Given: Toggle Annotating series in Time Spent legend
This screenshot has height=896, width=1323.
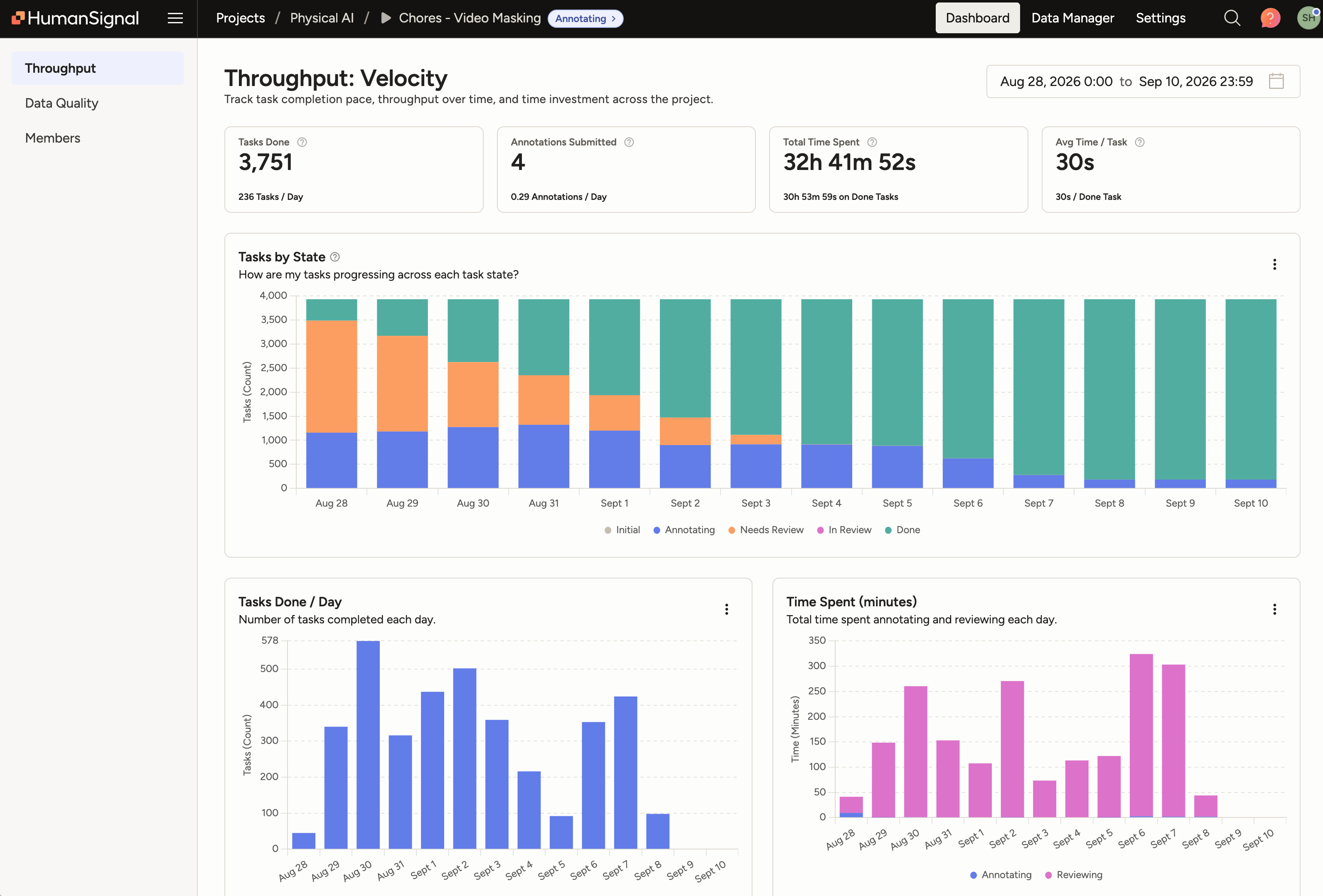Looking at the screenshot, I should [1001, 875].
